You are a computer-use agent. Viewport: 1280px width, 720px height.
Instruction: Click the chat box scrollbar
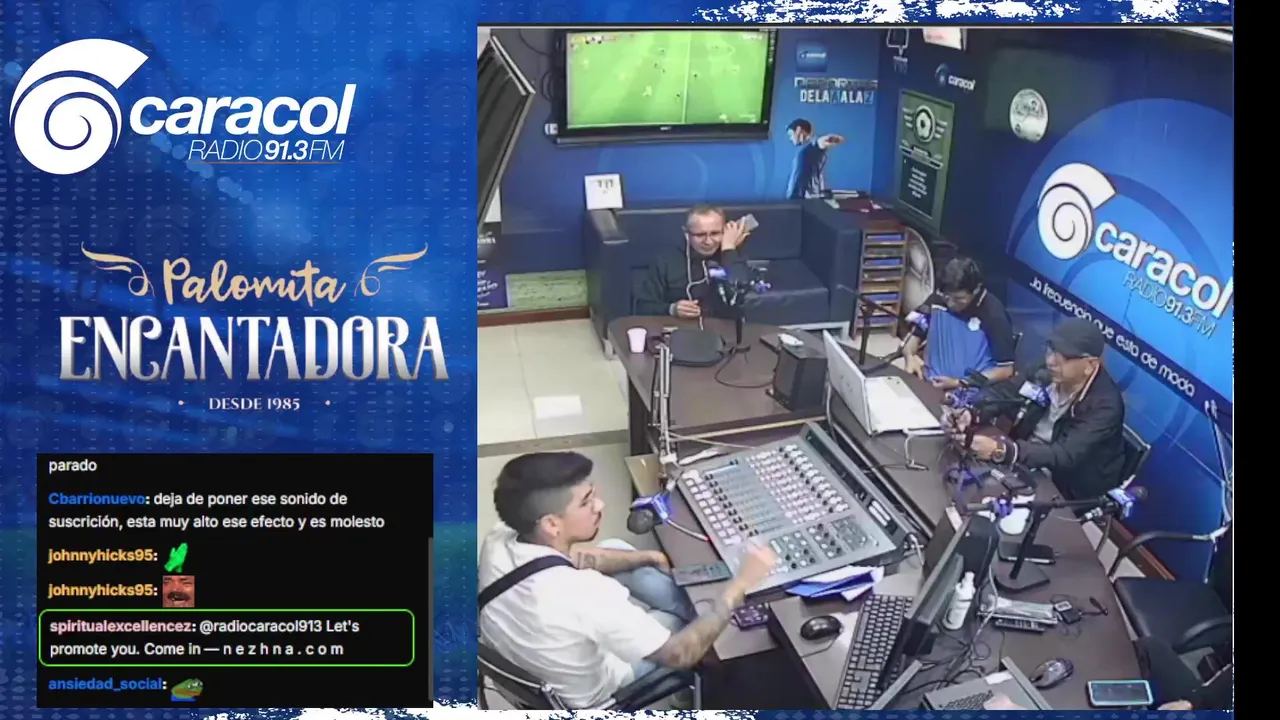tap(430, 620)
